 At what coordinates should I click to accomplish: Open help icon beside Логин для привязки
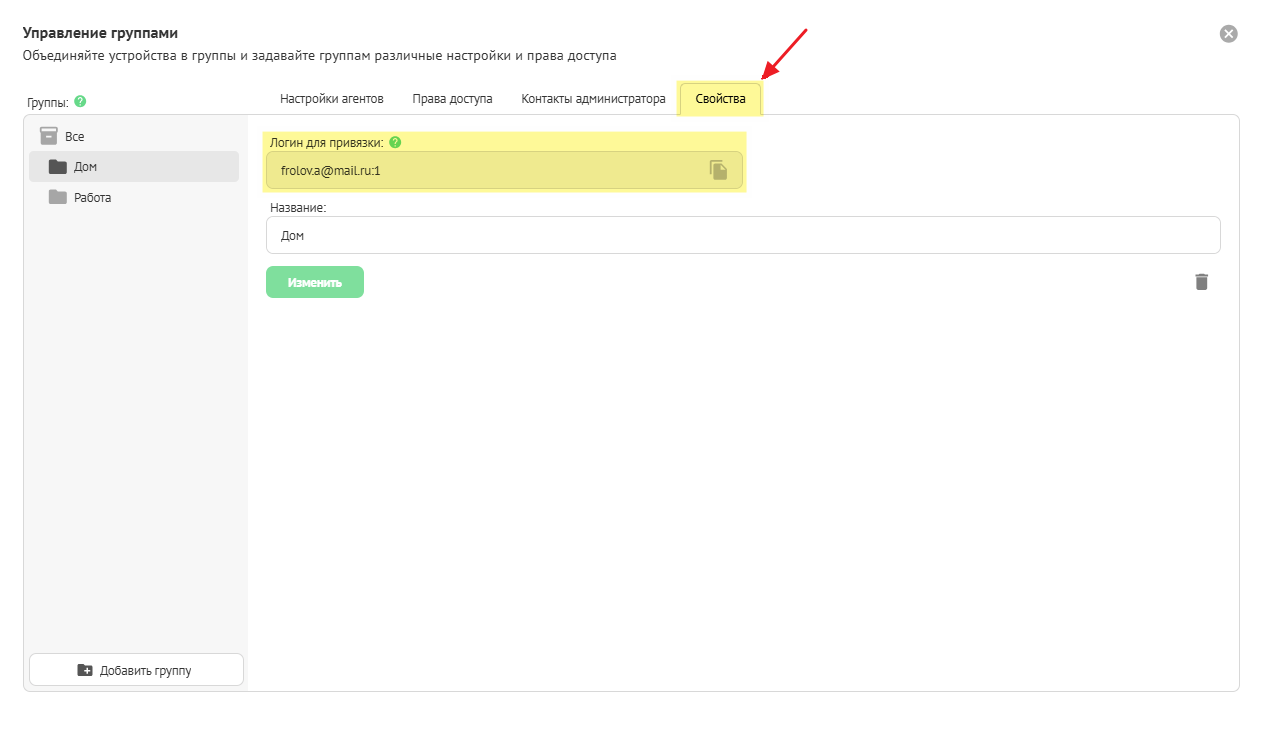[x=395, y=142]
